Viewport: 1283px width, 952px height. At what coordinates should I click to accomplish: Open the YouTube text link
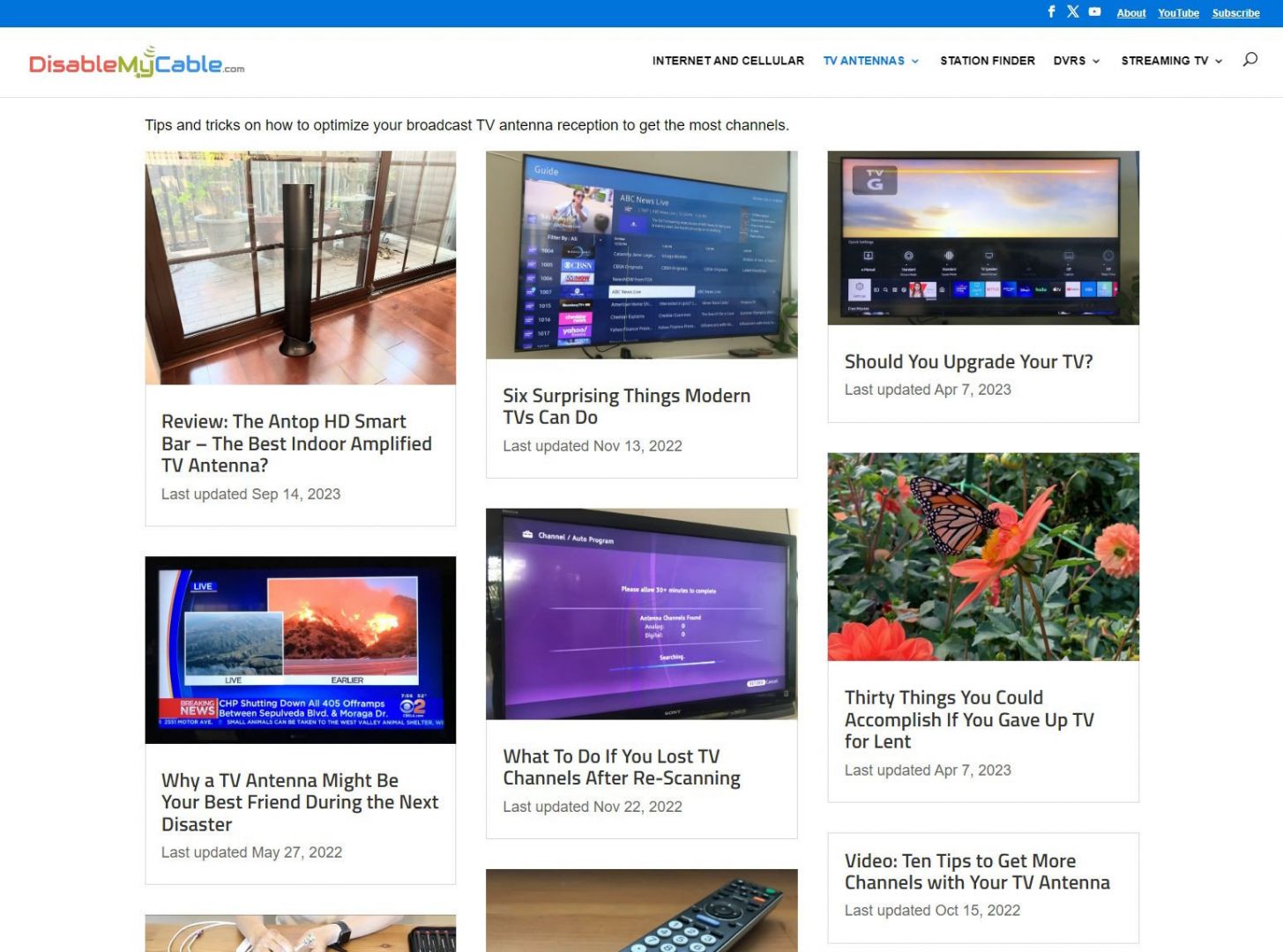coord(1178,13)
